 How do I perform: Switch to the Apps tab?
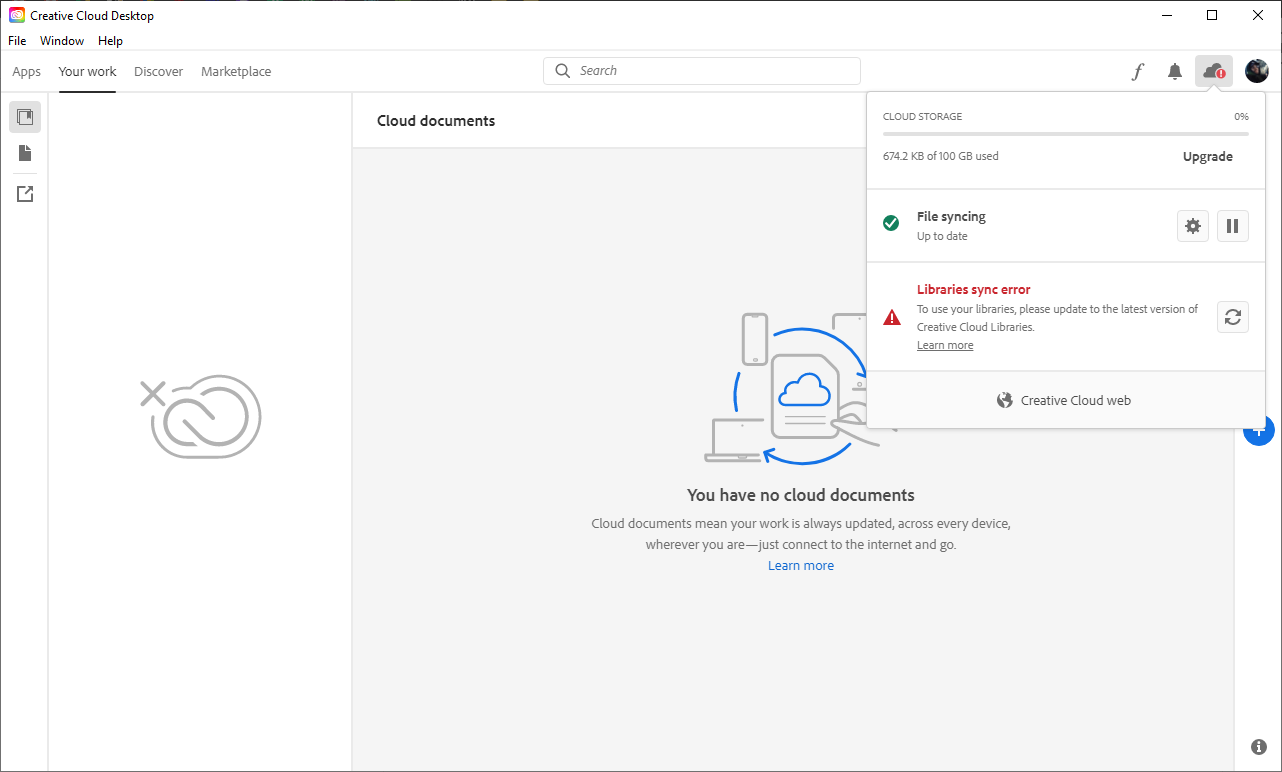pos(27,72)
